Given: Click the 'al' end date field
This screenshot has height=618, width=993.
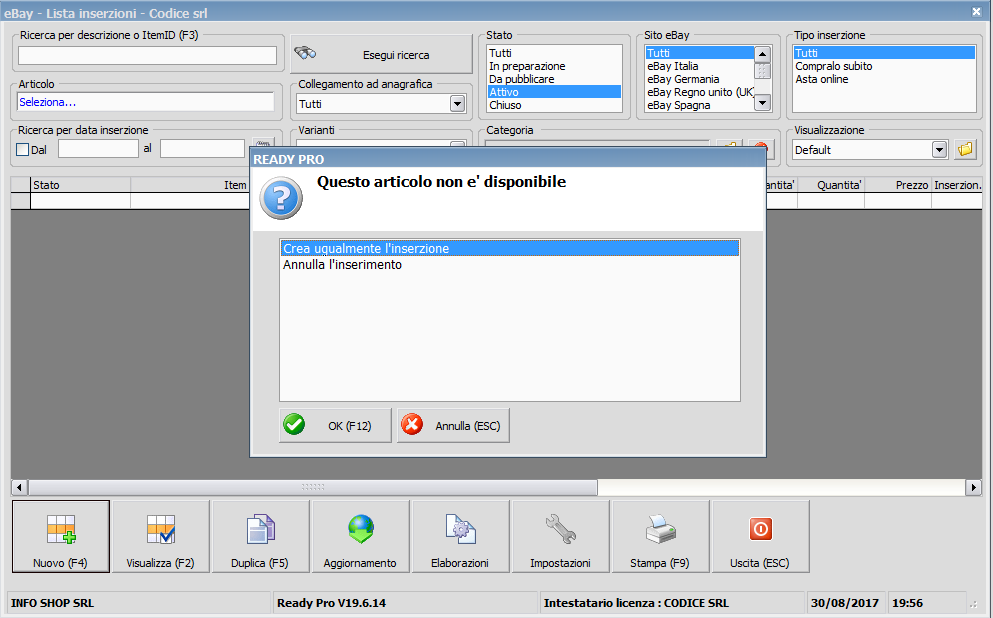Looking at the screenshot, I should pyautogui.click(x=203, y=149).
